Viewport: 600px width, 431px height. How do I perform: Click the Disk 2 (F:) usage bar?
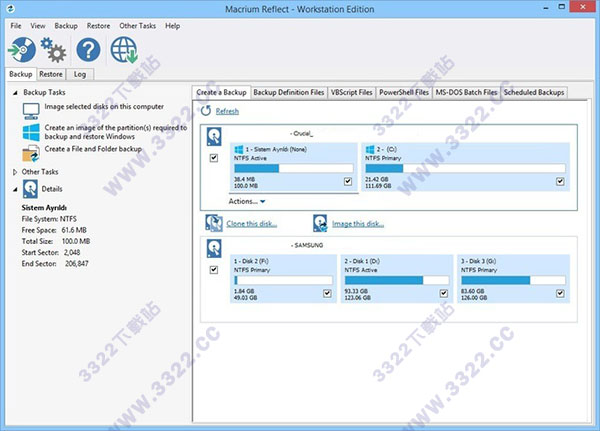coord(283,281)
